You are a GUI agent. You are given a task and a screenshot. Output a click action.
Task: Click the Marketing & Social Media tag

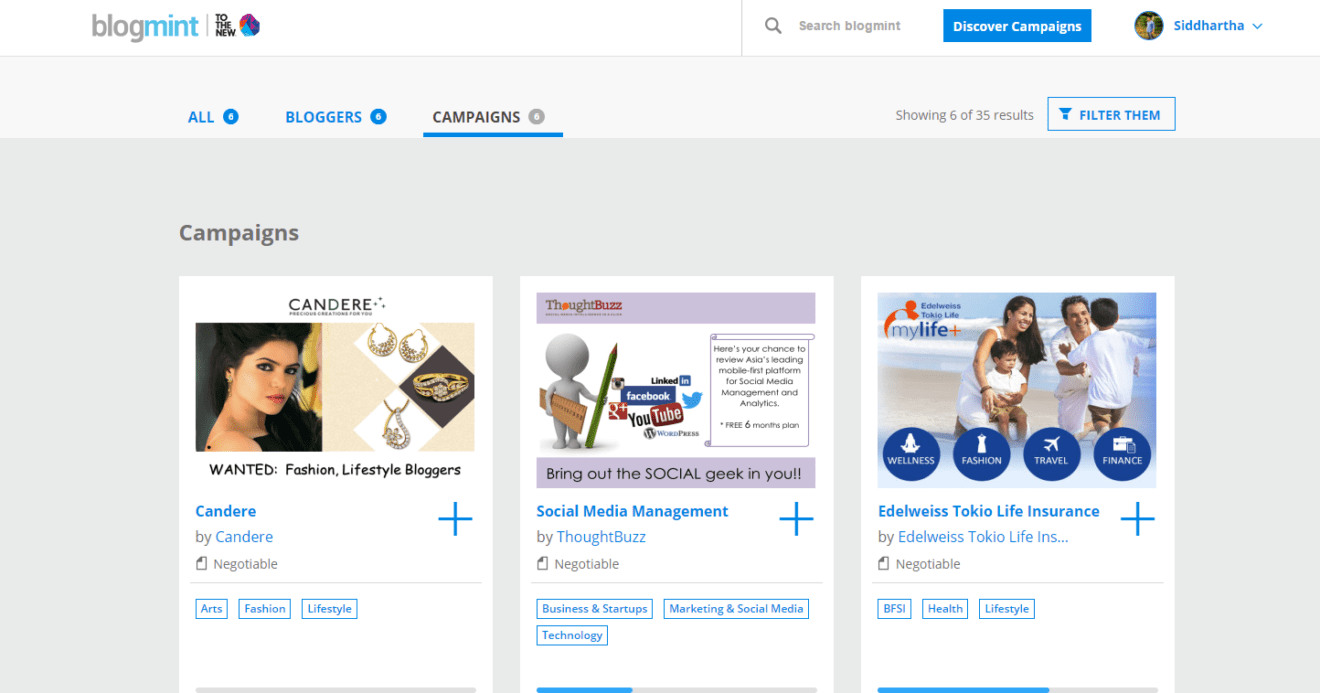(736, 609)
